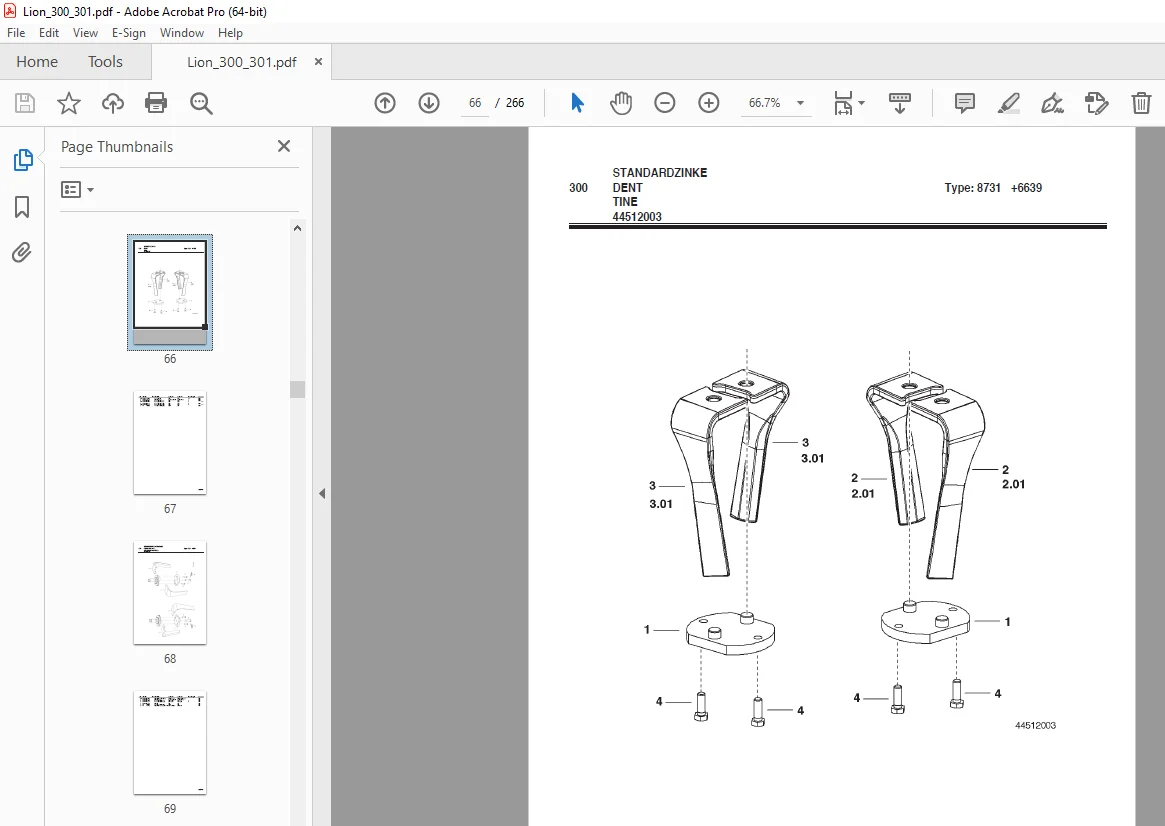Open fit page scrolling options icon
Screen dimensions: 1165x826
843,103
